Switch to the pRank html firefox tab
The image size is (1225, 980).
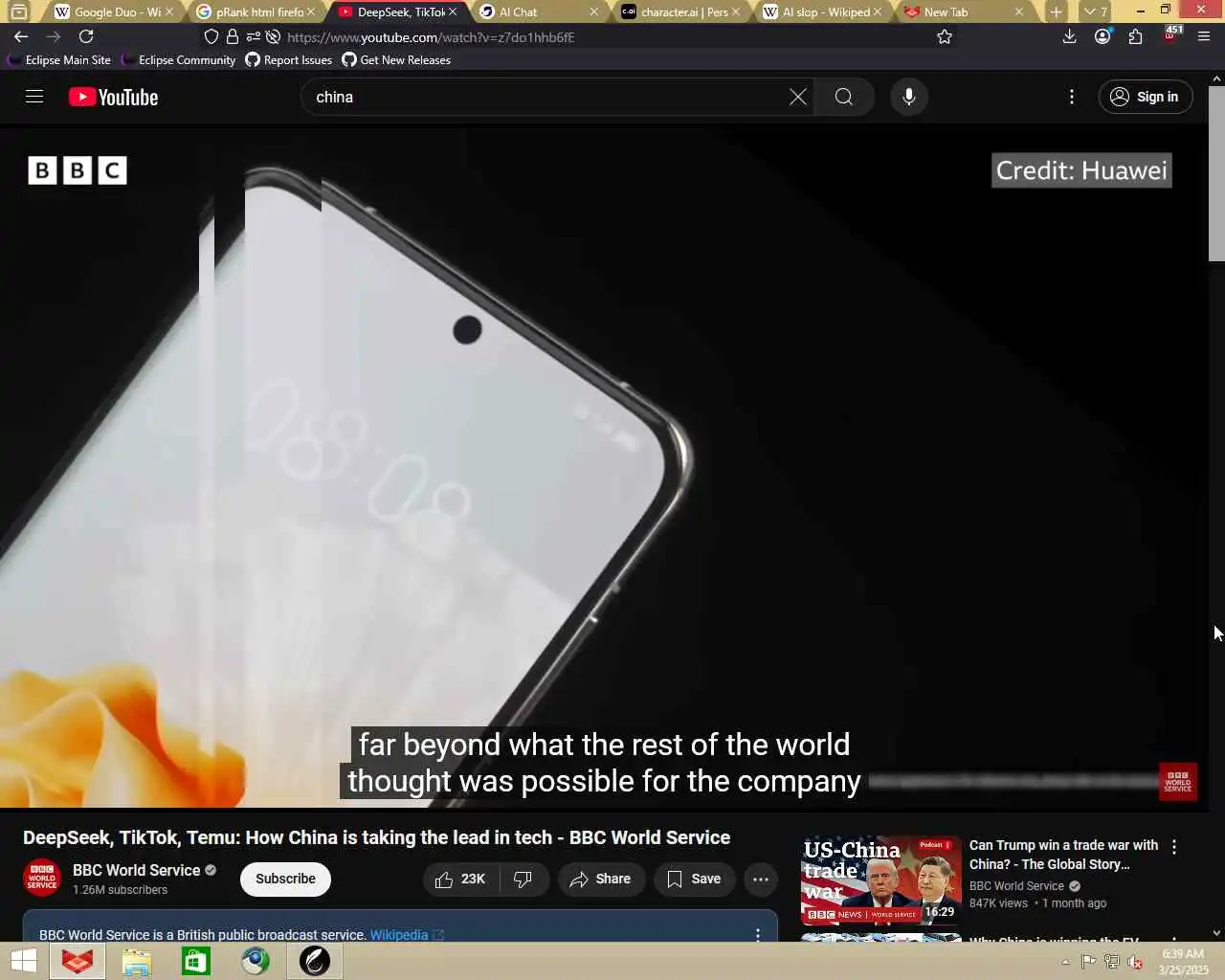point(256,11)
